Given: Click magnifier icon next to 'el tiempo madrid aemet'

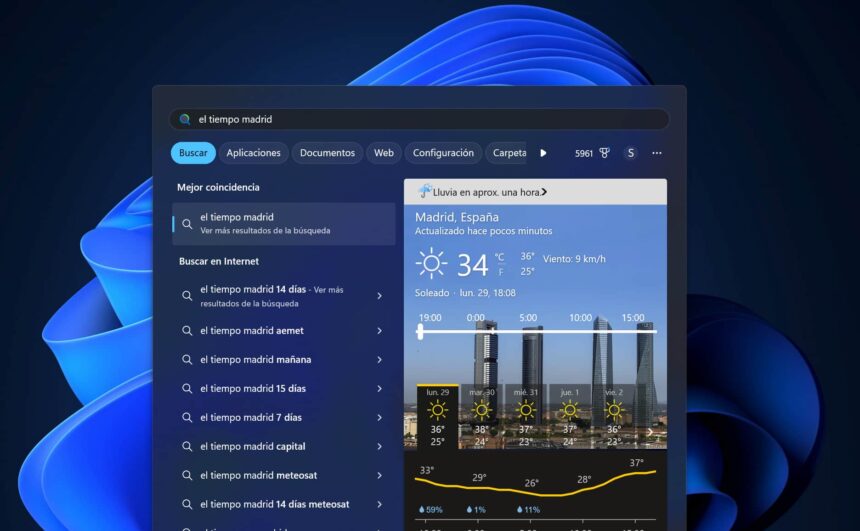Looking at the screenshot, I should 187,331.
